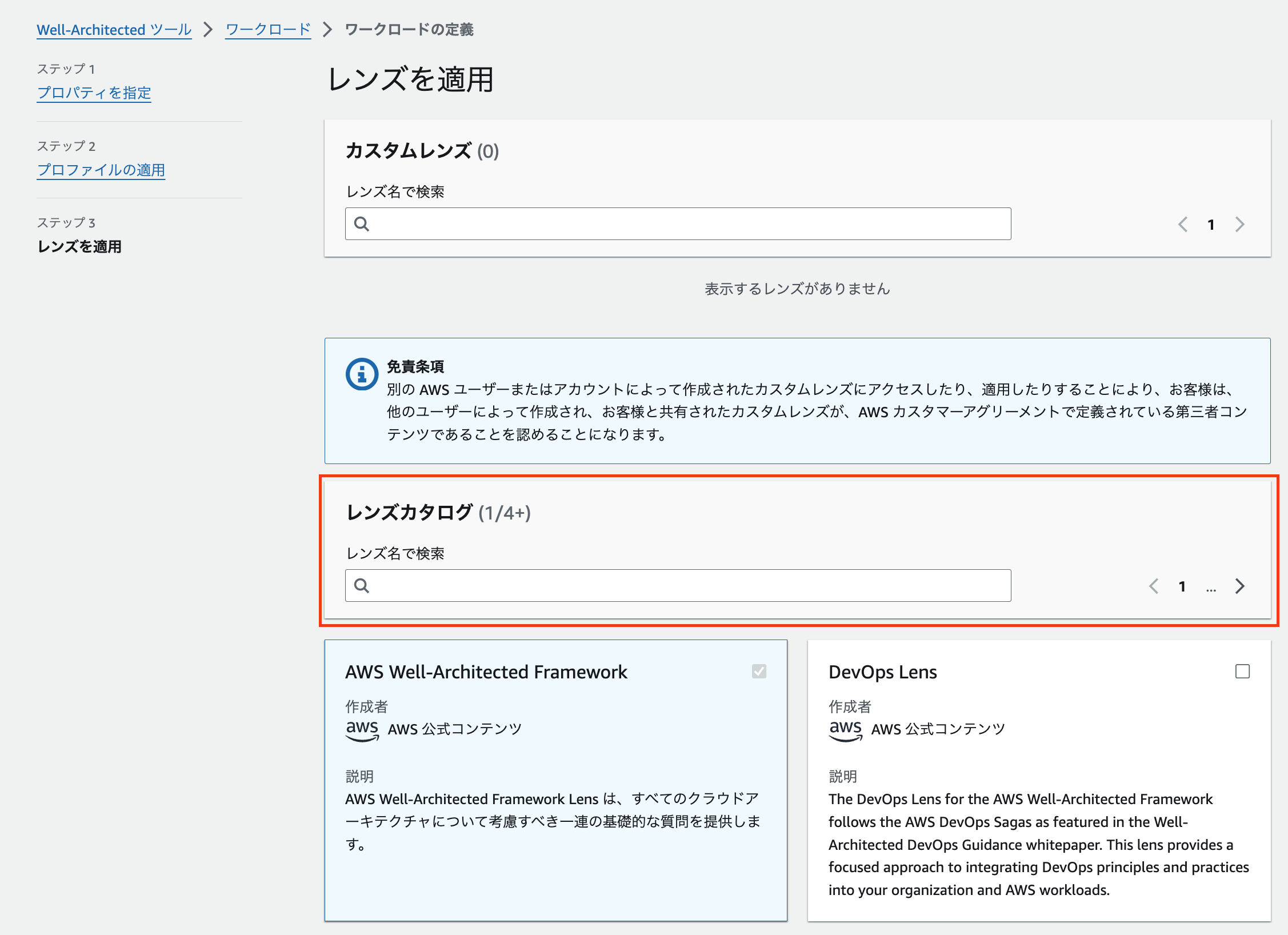Click the custom lens search magnifier icon
The height and width of the screenshot is (935, 1288).
pos(361,224)
